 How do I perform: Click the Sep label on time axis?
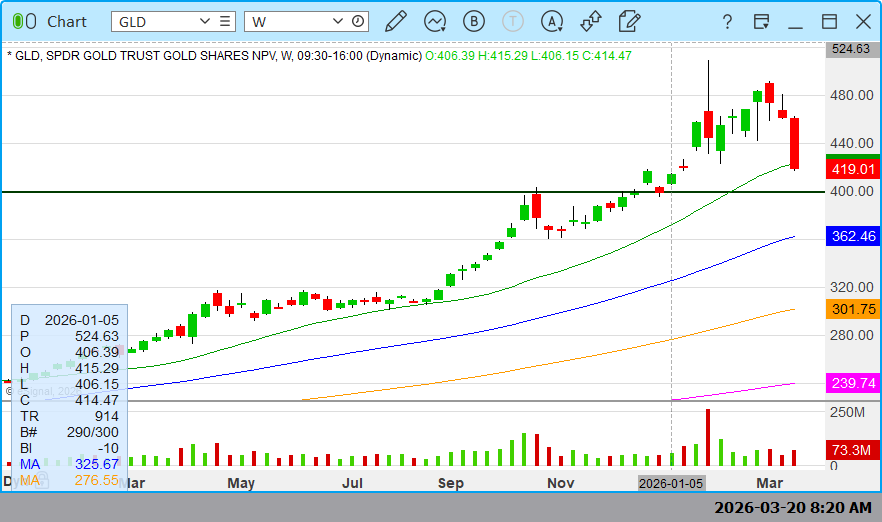point(451,483)
